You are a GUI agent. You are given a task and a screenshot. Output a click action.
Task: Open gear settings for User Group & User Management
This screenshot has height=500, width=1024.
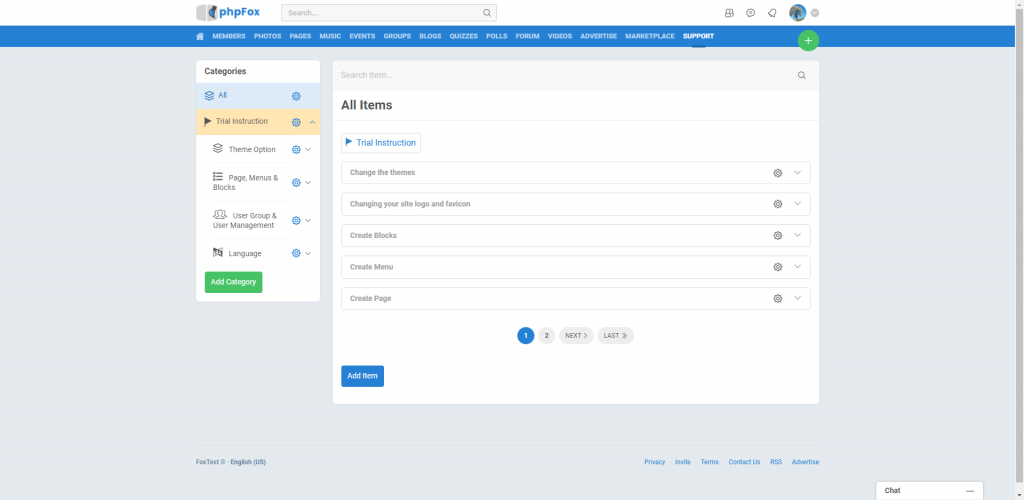tap(296, 221)
